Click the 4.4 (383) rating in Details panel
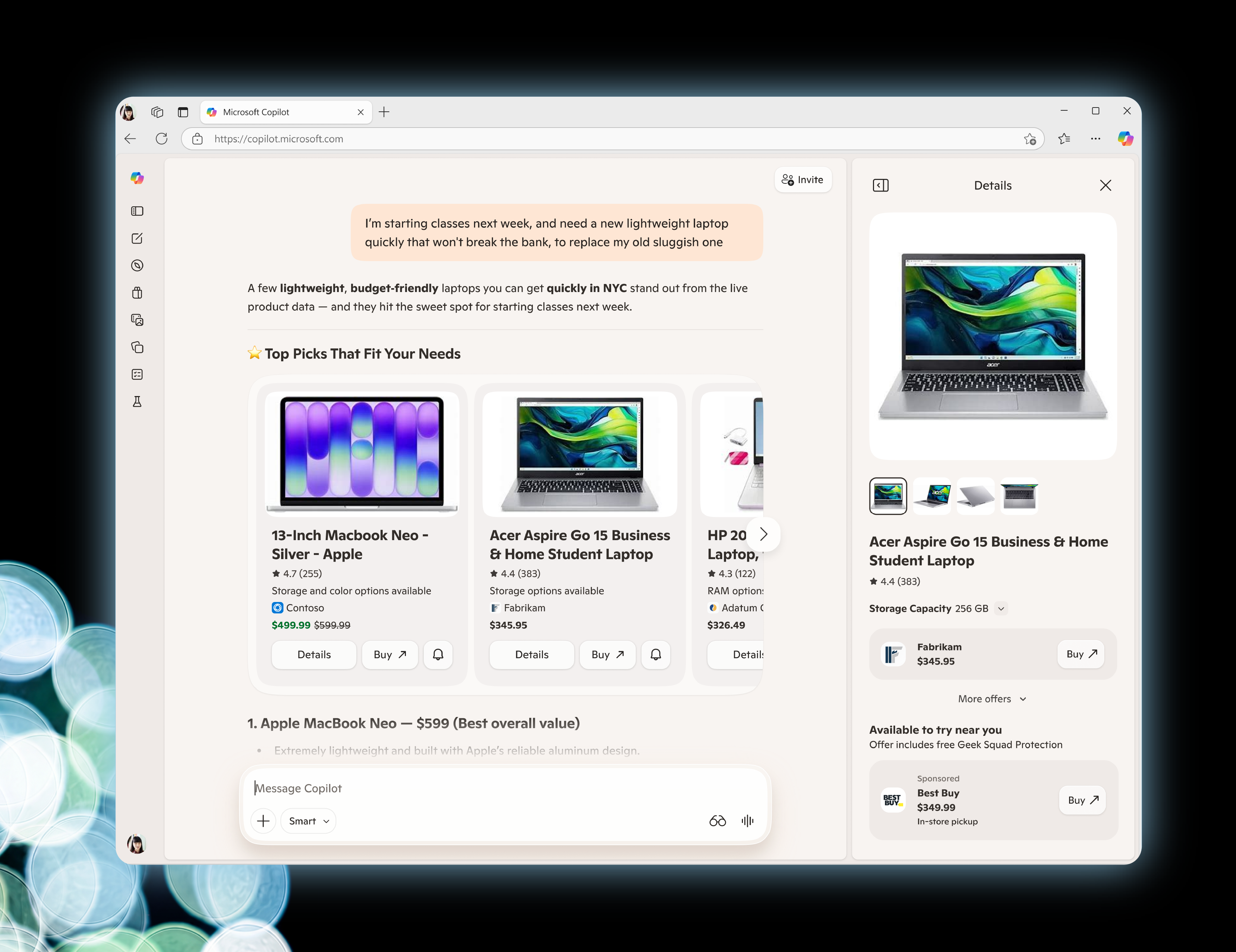This screenshot has height=952, width=1236. tap(900, 581)
